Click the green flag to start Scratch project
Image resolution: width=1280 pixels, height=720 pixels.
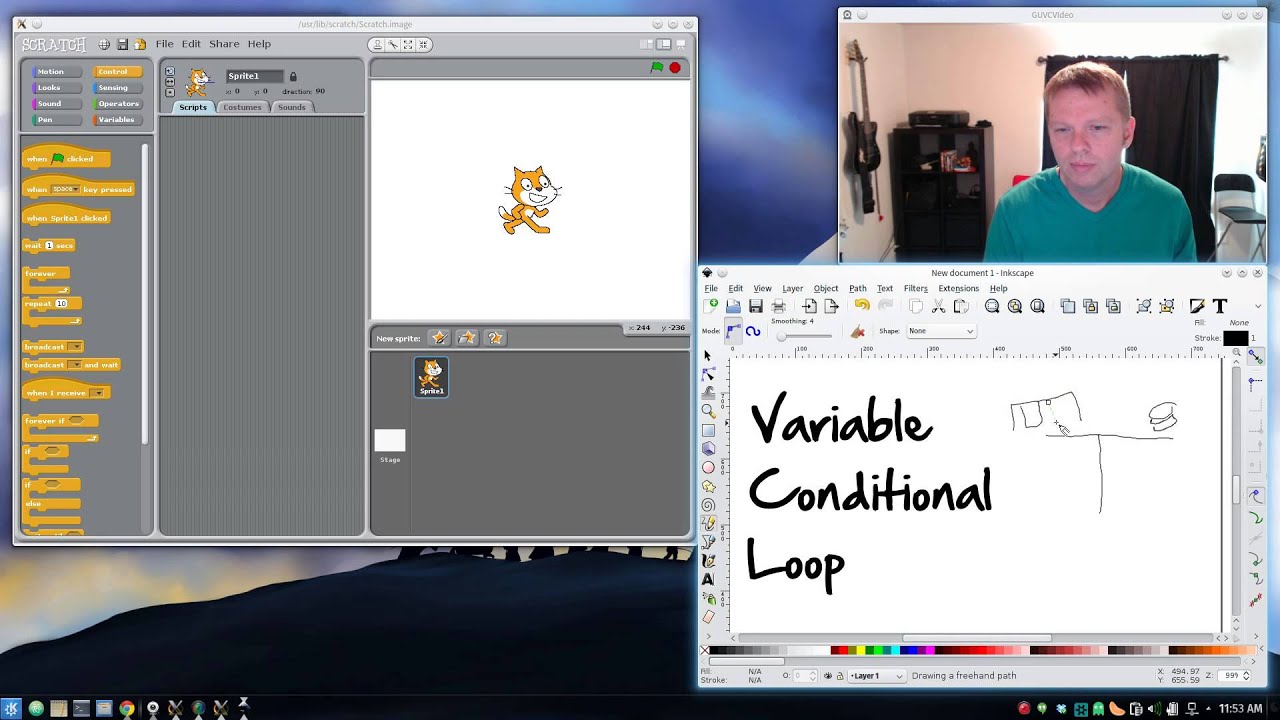pos(657,68)
